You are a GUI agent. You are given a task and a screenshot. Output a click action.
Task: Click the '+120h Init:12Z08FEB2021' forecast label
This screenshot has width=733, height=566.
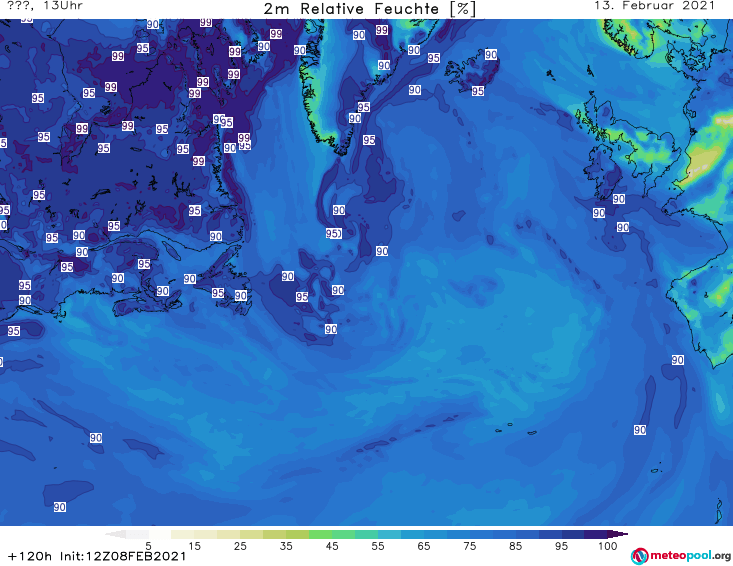point(97,556)
